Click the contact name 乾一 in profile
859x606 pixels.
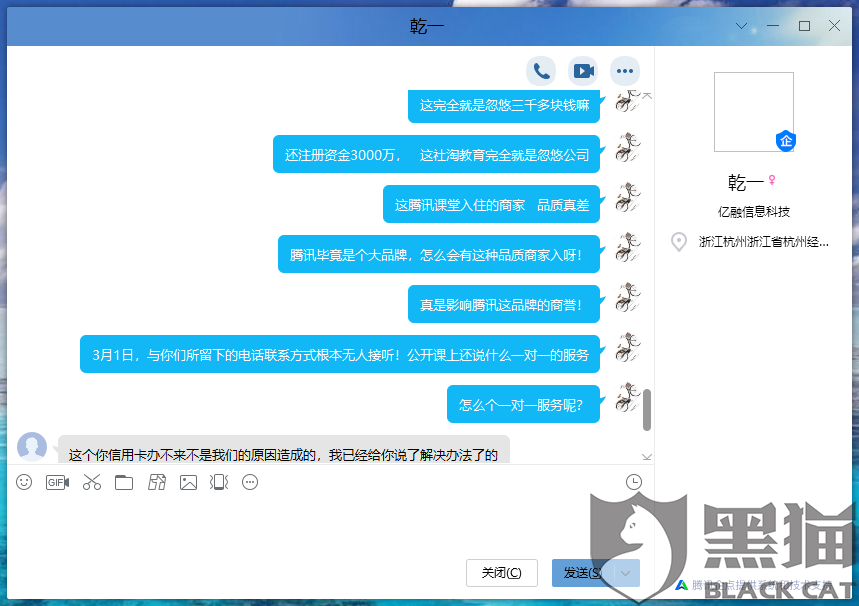point(745,182)
